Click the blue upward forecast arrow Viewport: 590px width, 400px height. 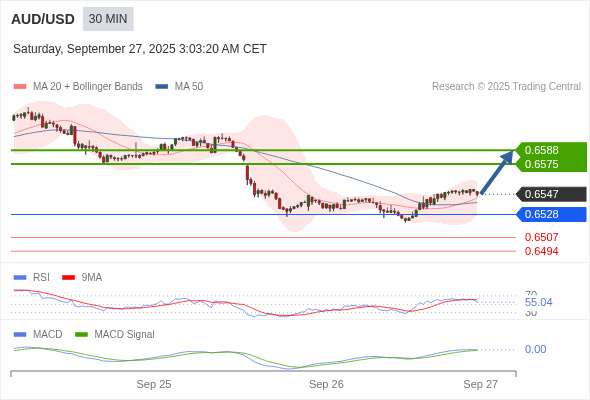[x=497, y=172]
